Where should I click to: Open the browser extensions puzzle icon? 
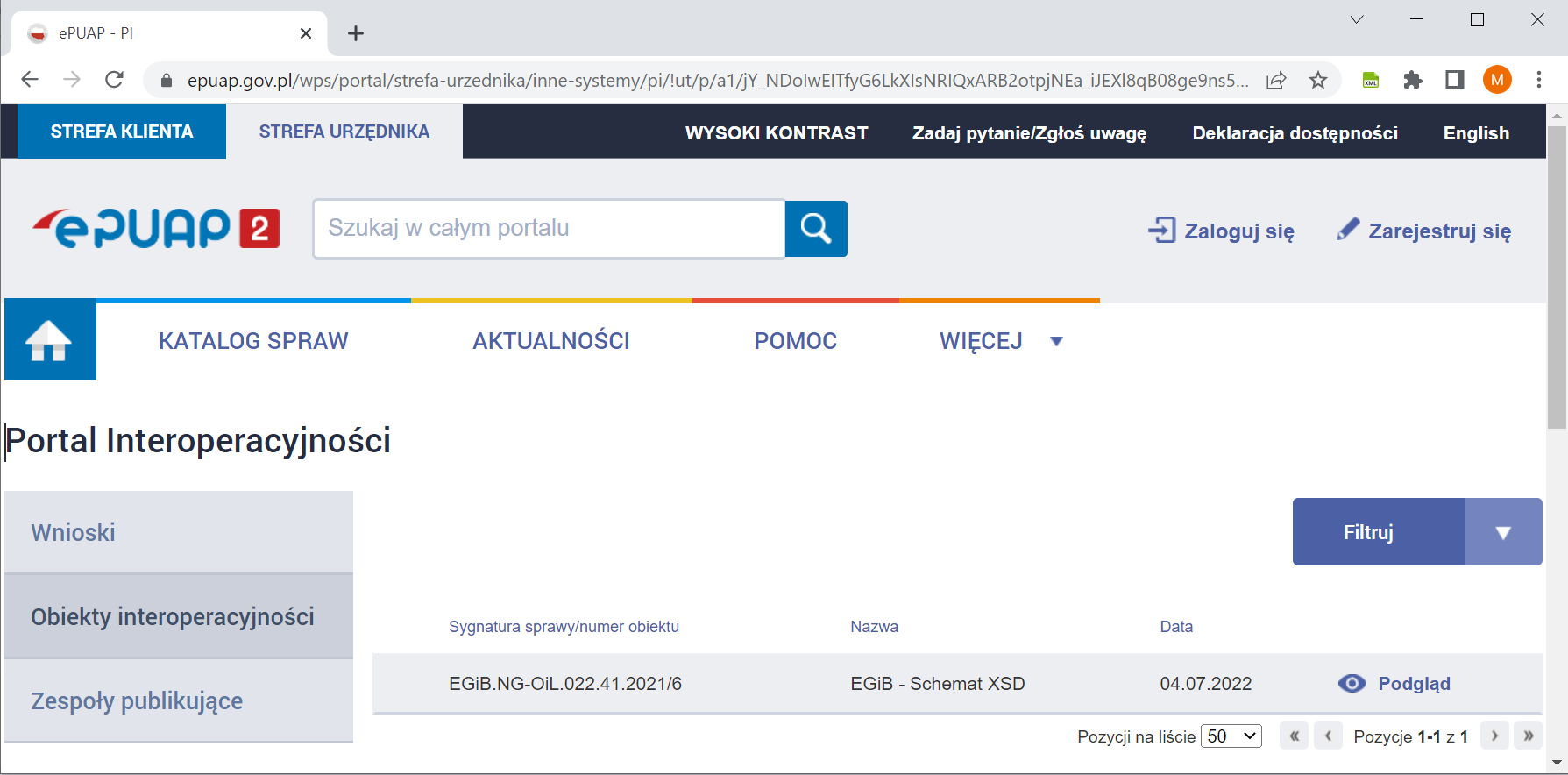pyautogui.click(x=1412, y=81)
